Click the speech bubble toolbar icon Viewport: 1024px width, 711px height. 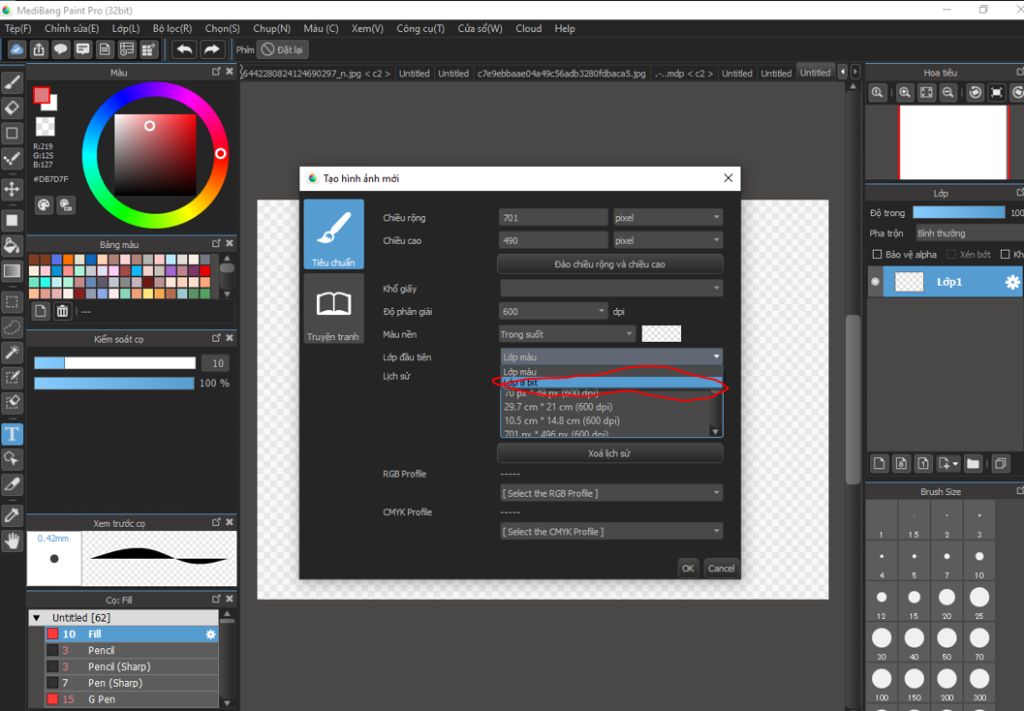(61, 50)
